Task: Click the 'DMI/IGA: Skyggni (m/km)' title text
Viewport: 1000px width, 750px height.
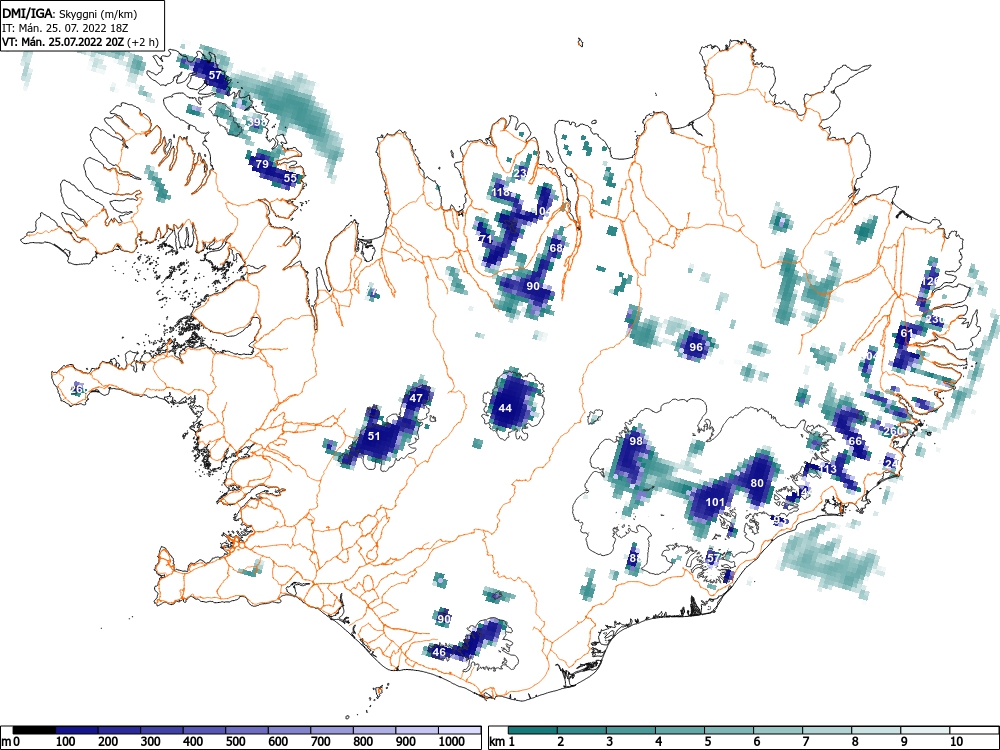Action: [x=70, y=13]
